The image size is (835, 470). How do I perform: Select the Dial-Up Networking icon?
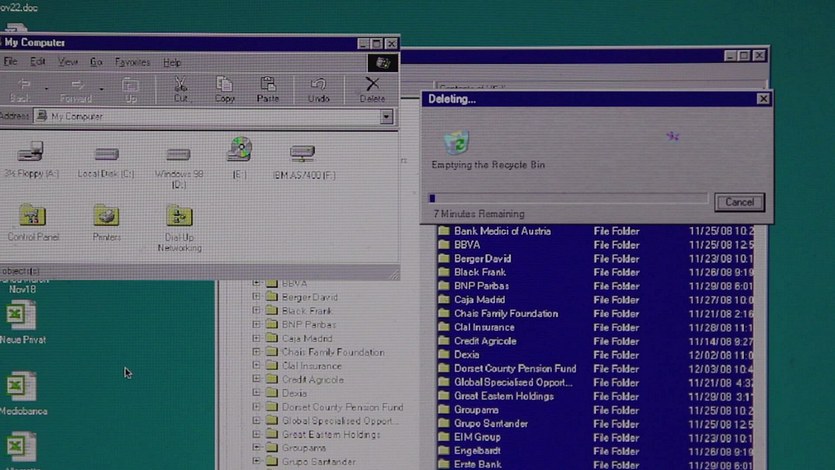point(179,216)
